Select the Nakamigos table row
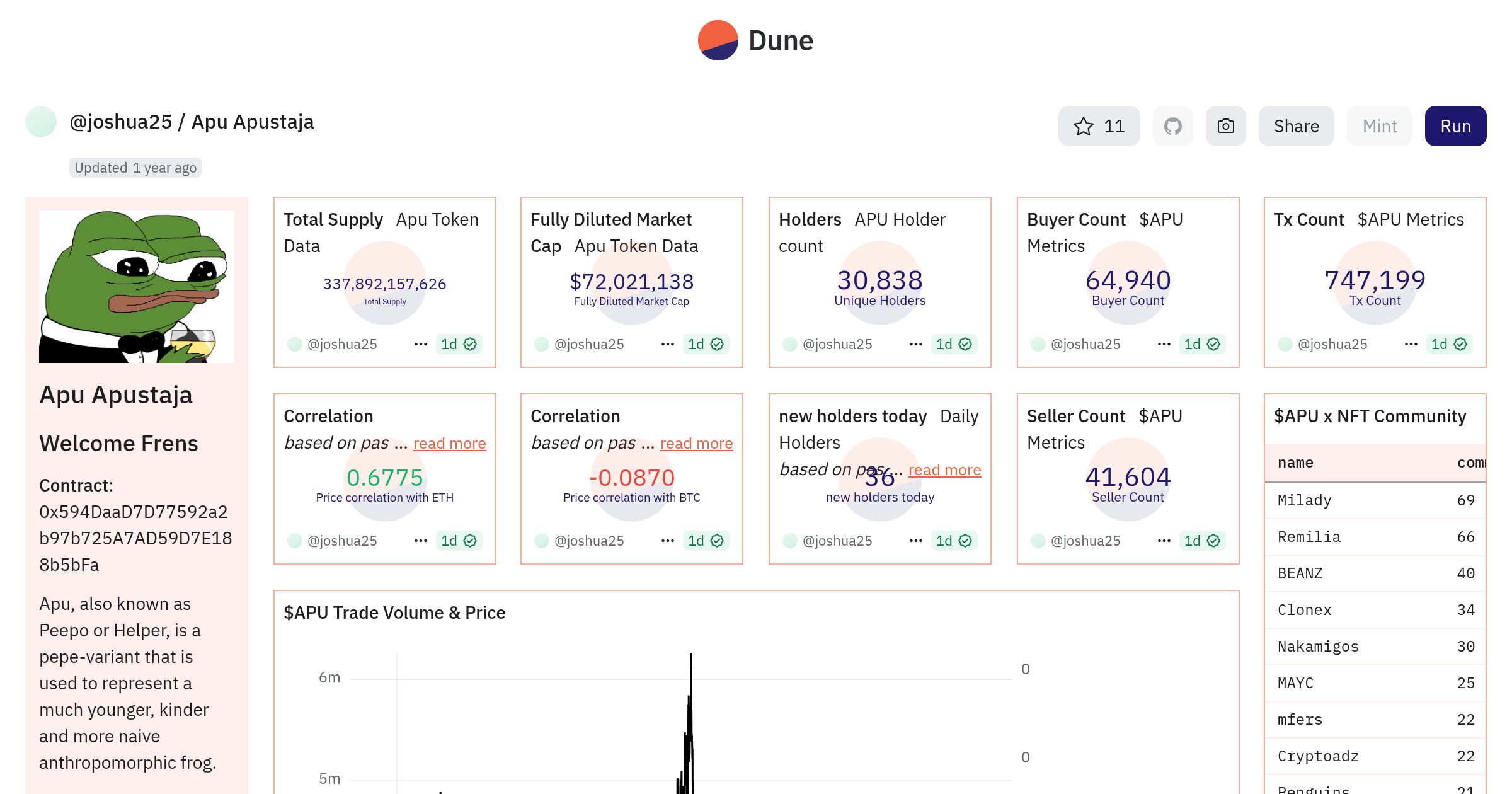The width and height of the screenshot is (1512, 794). (x=1375, y=647)
